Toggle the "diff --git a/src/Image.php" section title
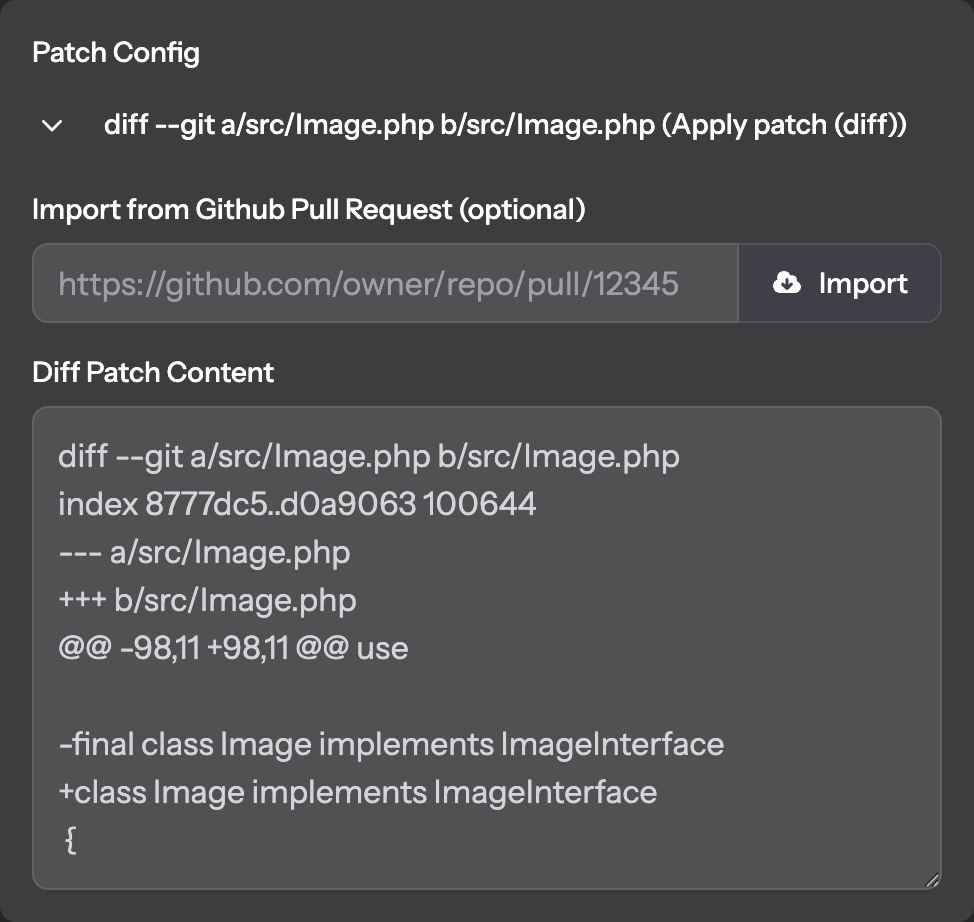The height and width of the screenshot is (922, 974). click(505, 125)
